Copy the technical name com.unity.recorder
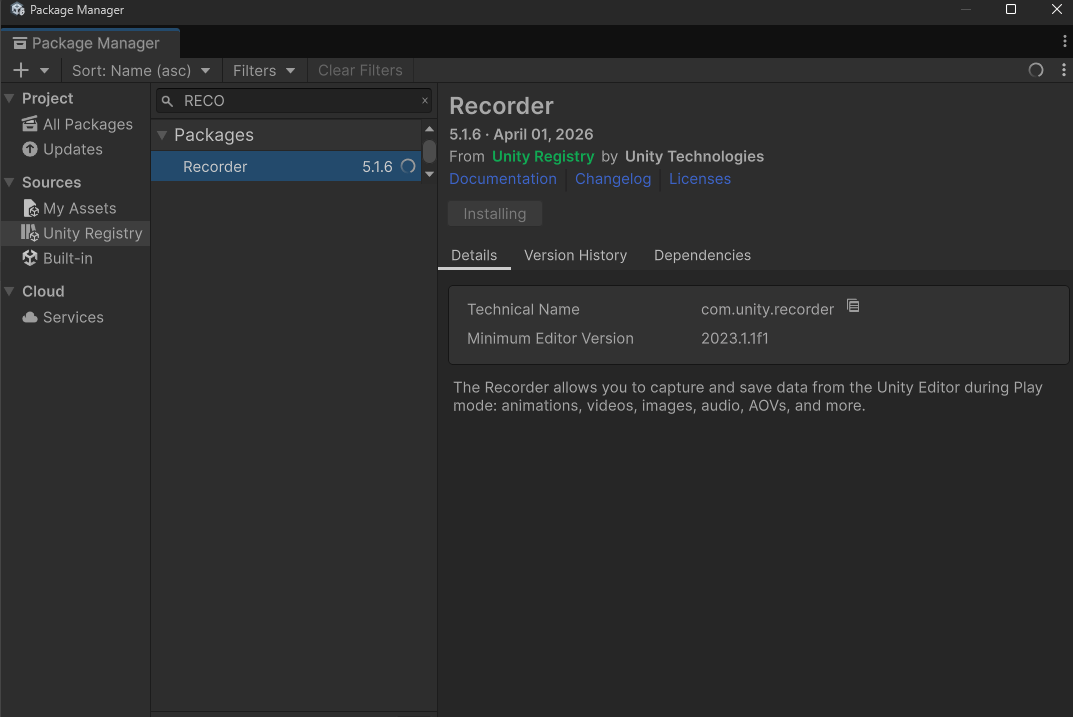Image resolution: width=1073 pixels, height=717 pixels. point(853,306)
